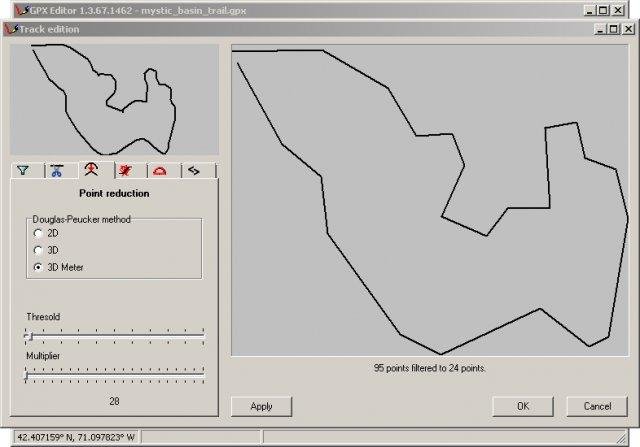Click the Multiplier slider track
This screenshot has height=447, width=640.
114,375
